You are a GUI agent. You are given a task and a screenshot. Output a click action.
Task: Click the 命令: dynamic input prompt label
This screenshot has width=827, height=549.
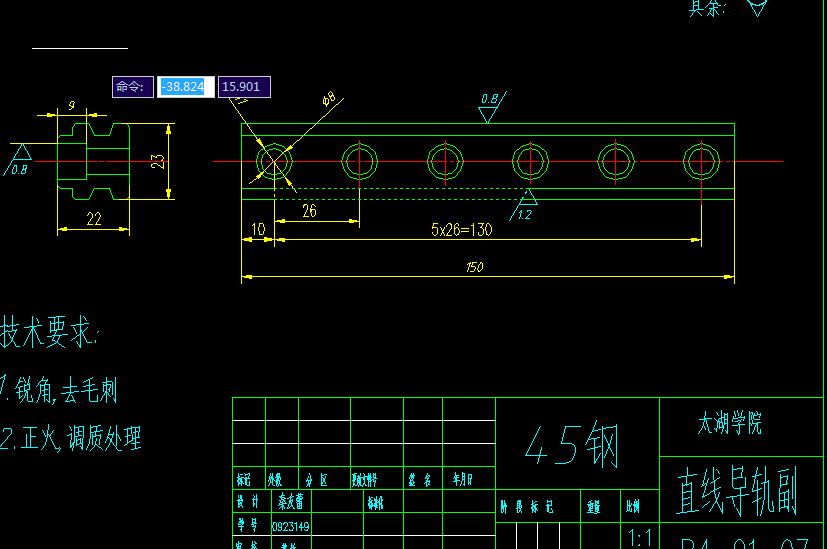133,87
